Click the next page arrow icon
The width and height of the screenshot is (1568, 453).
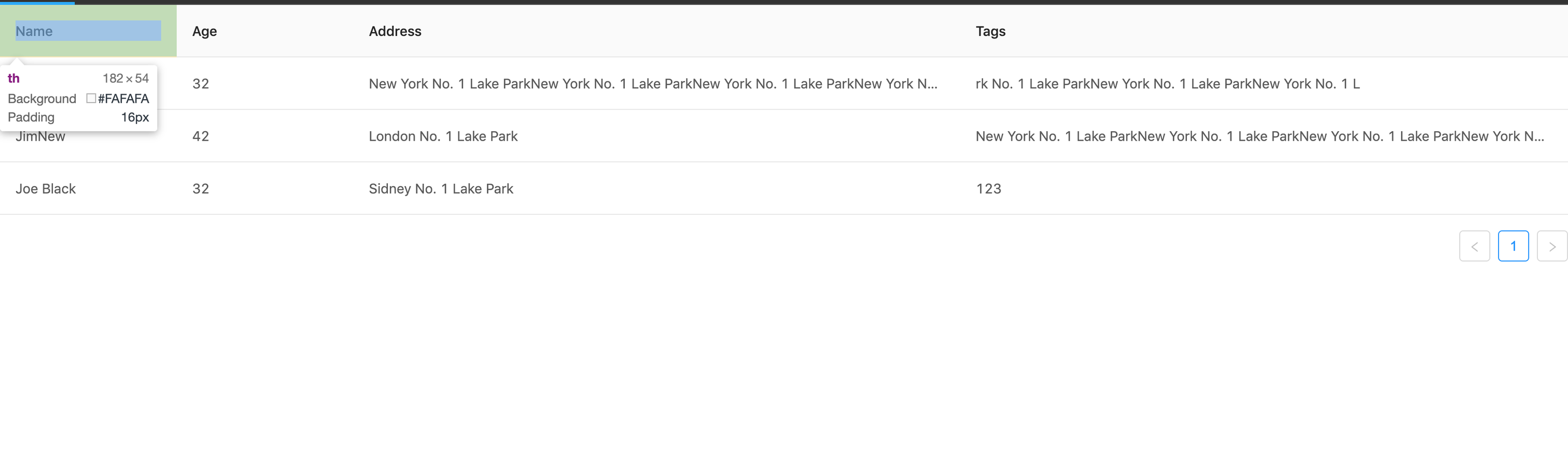[x=1551, y=246]
